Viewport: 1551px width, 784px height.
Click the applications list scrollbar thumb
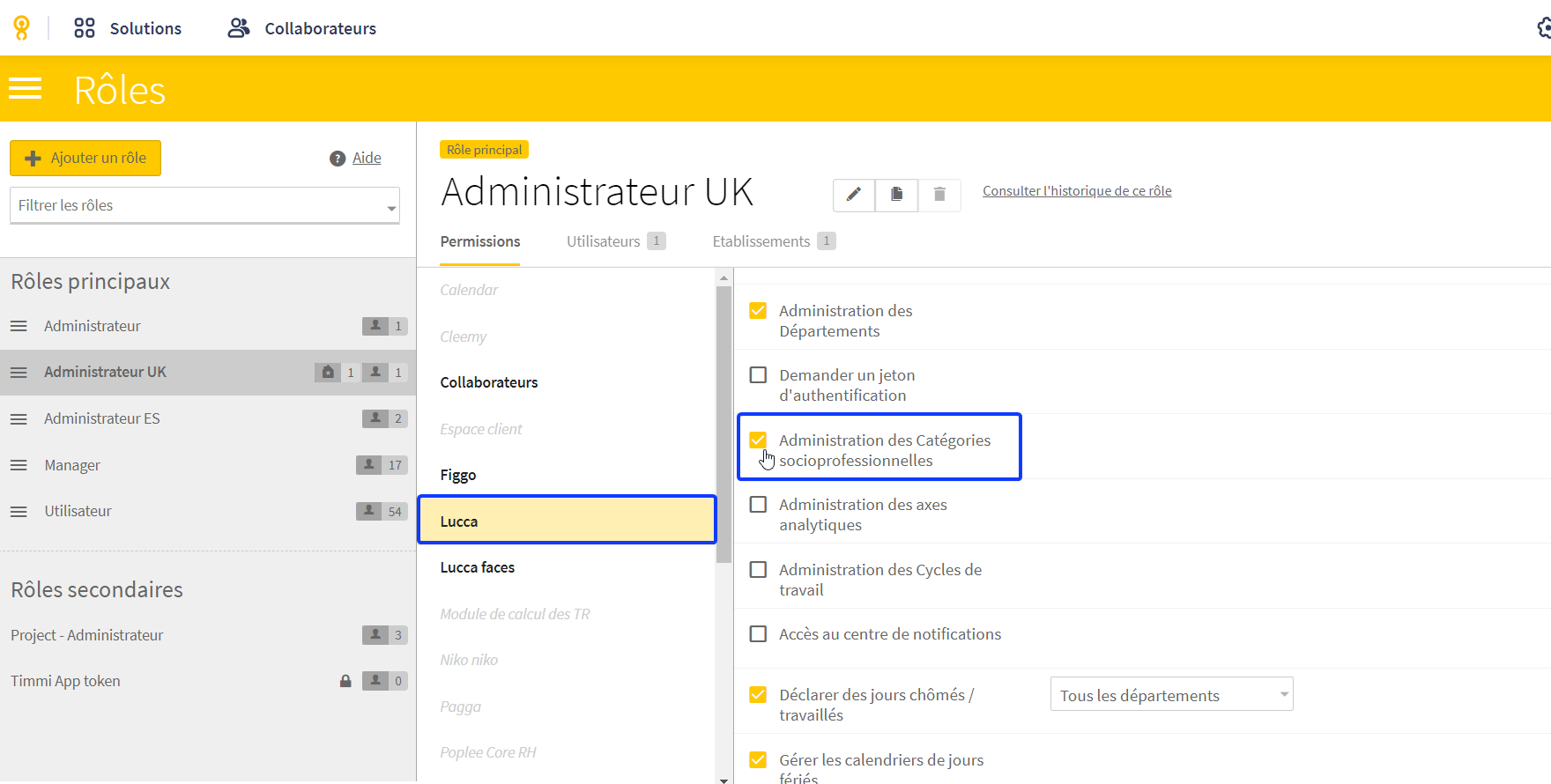(x=724, y=424)
